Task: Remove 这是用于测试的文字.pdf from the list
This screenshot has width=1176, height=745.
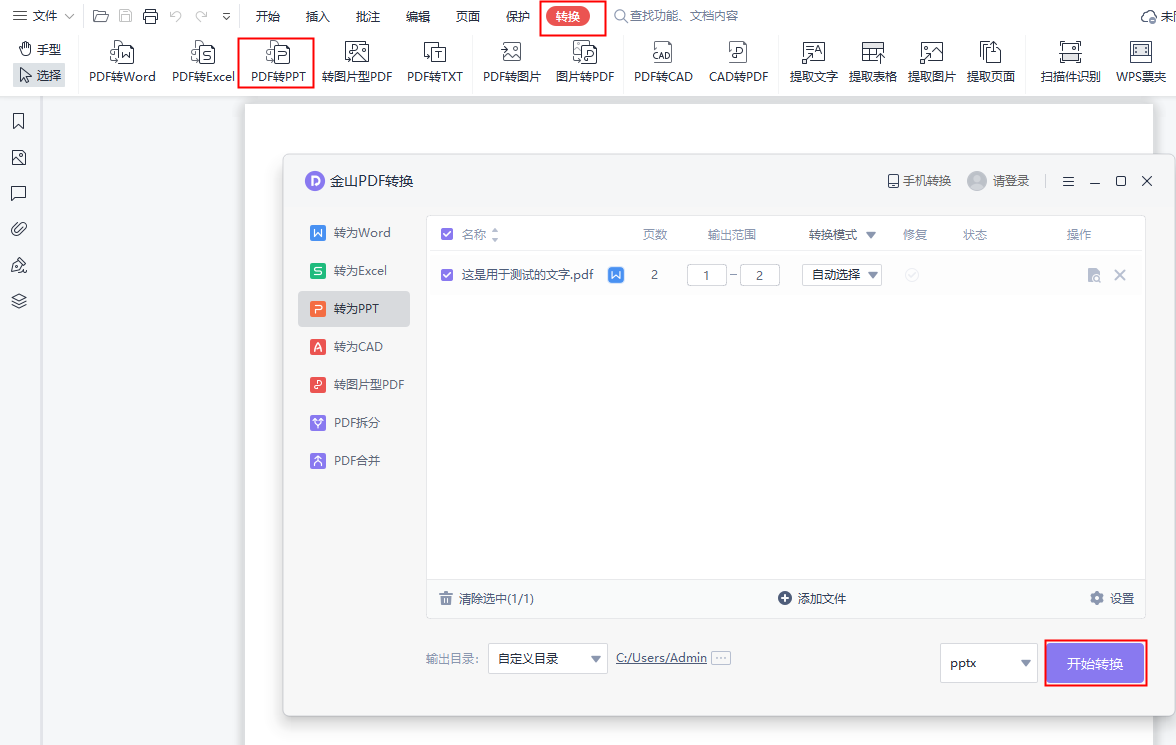Action: point(1120,275)
